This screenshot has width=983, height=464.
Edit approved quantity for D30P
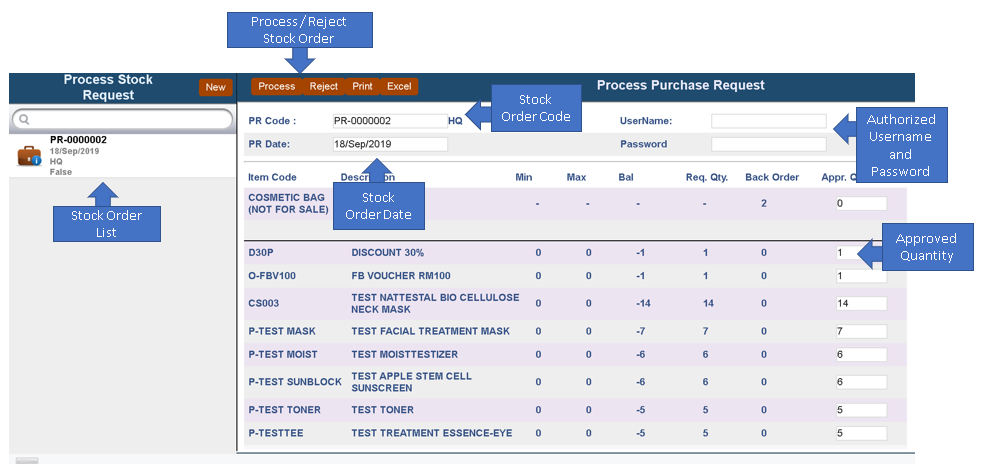pos(861,253)
